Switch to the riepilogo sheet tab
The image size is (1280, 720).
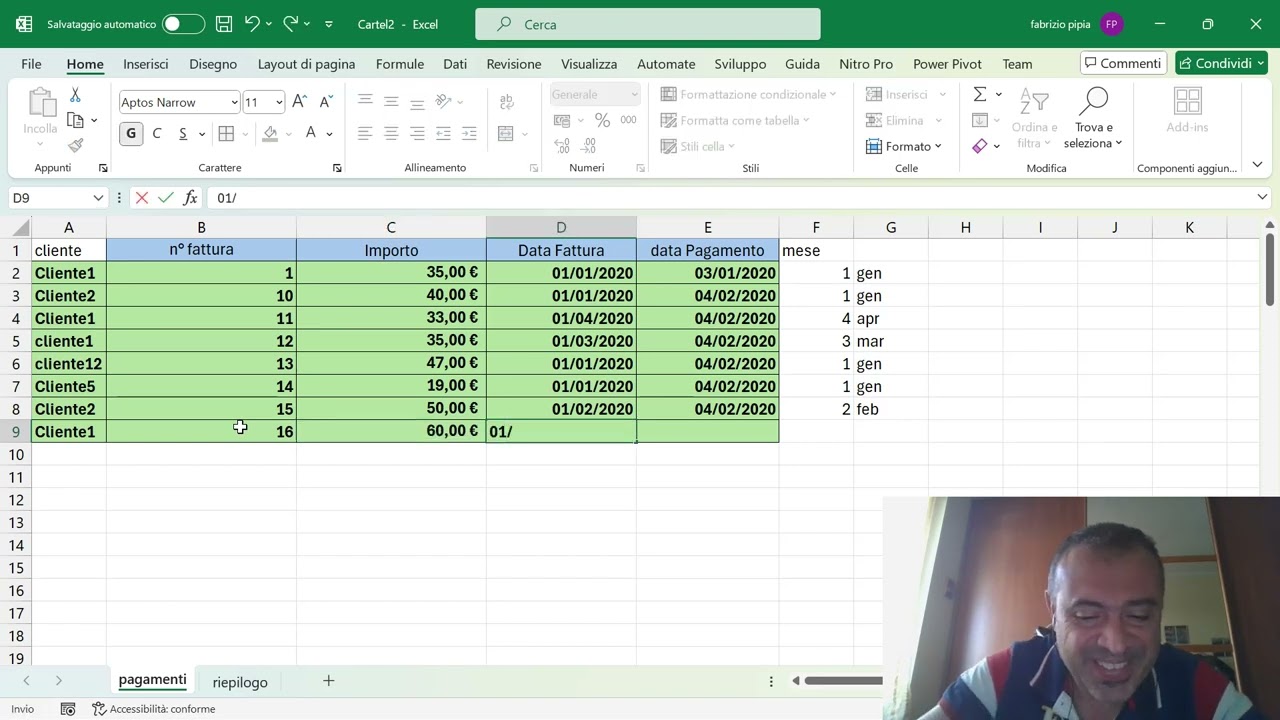[240, 682]
